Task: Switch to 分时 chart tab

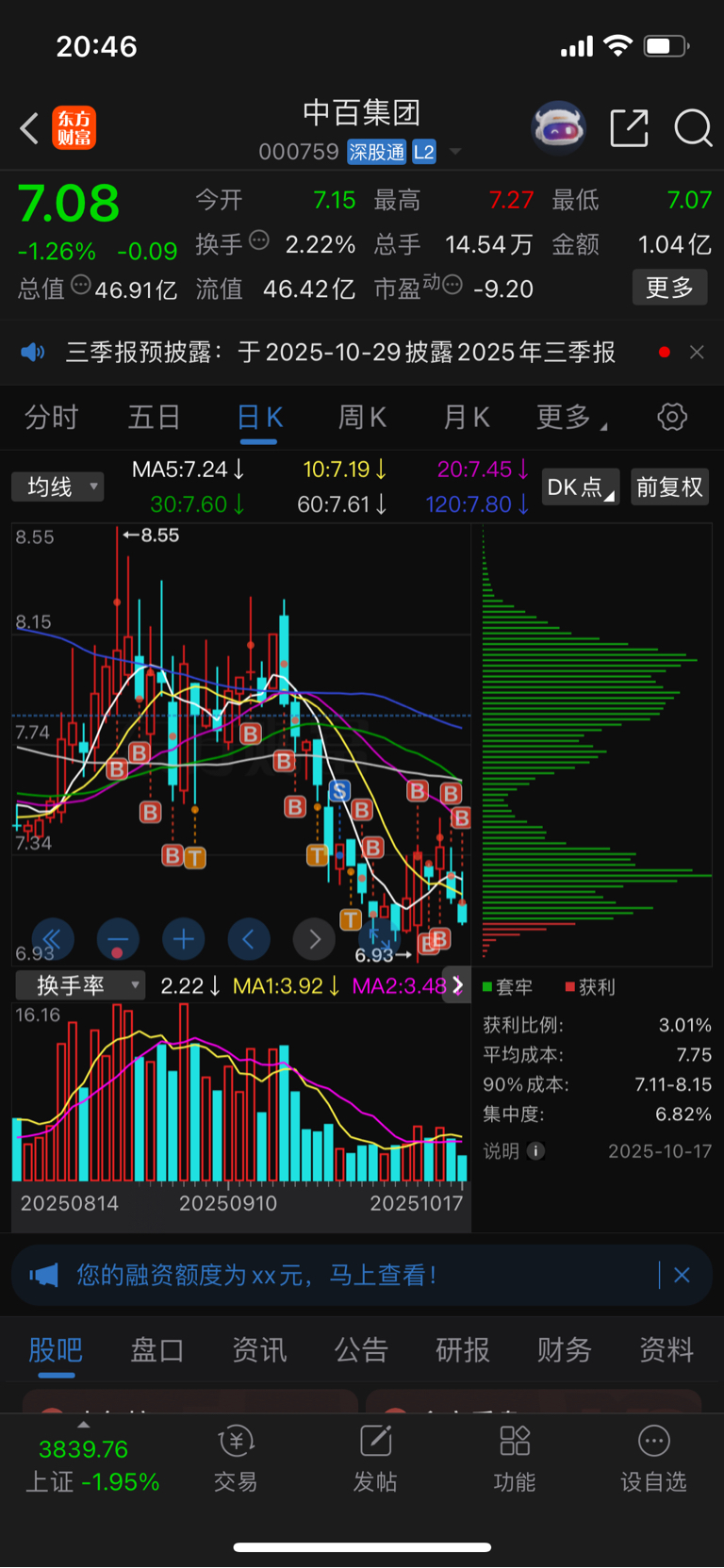Action: click(52, 417)
